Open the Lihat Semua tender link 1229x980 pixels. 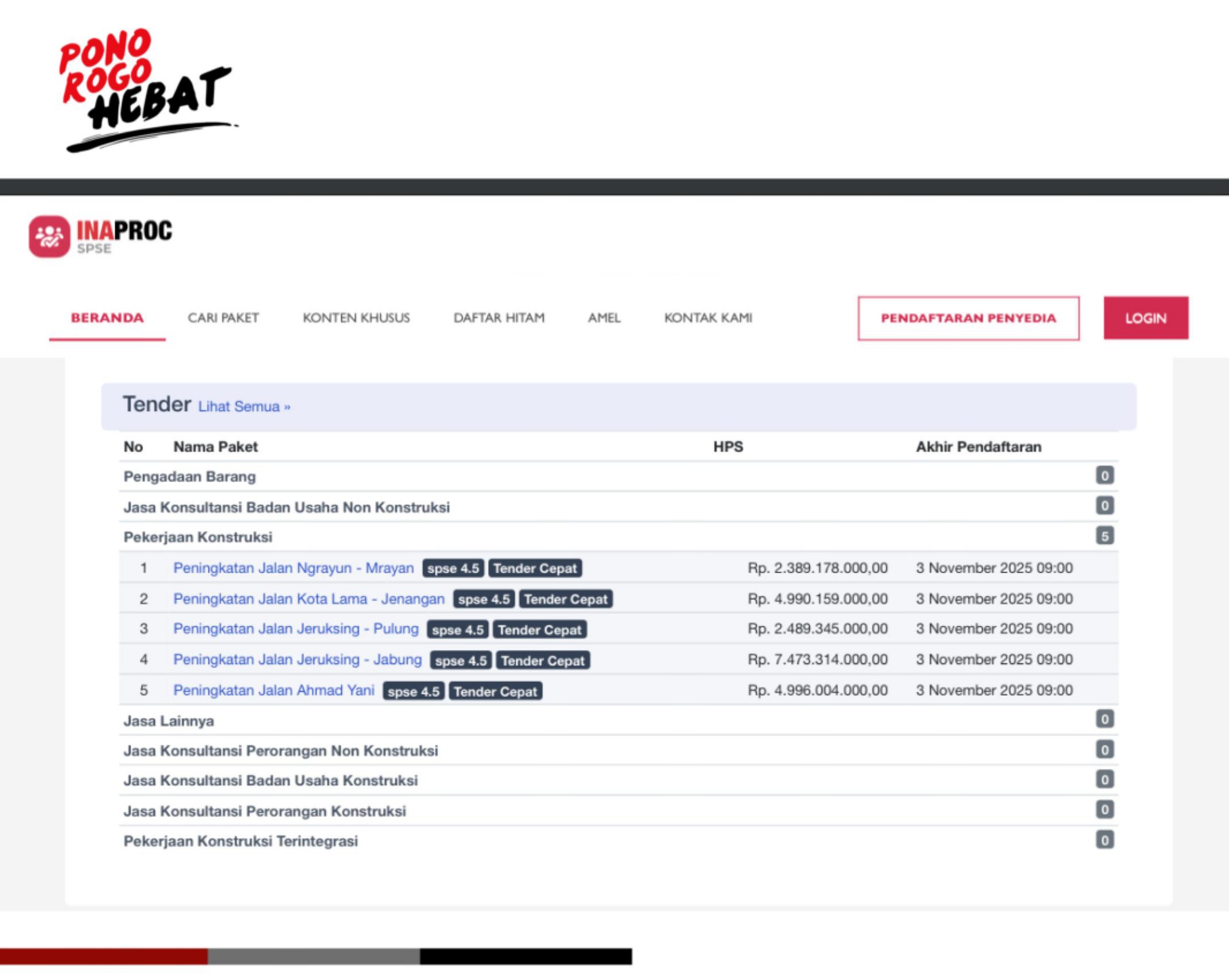click(x=244, y=407)
